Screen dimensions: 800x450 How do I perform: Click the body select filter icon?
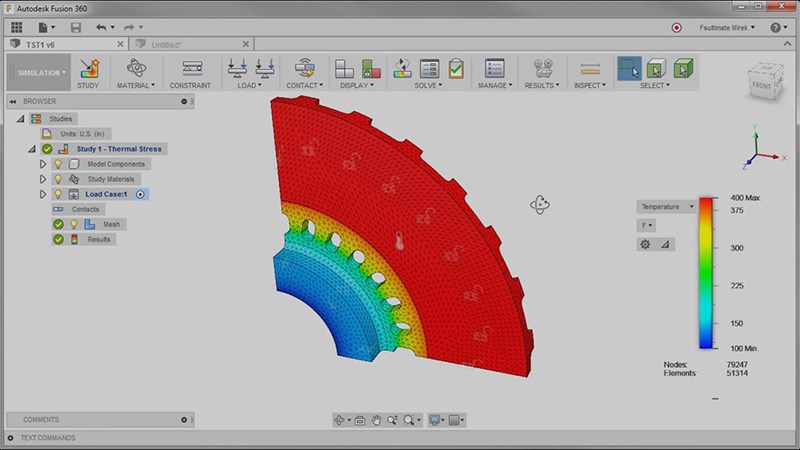[x=683, y=68]
